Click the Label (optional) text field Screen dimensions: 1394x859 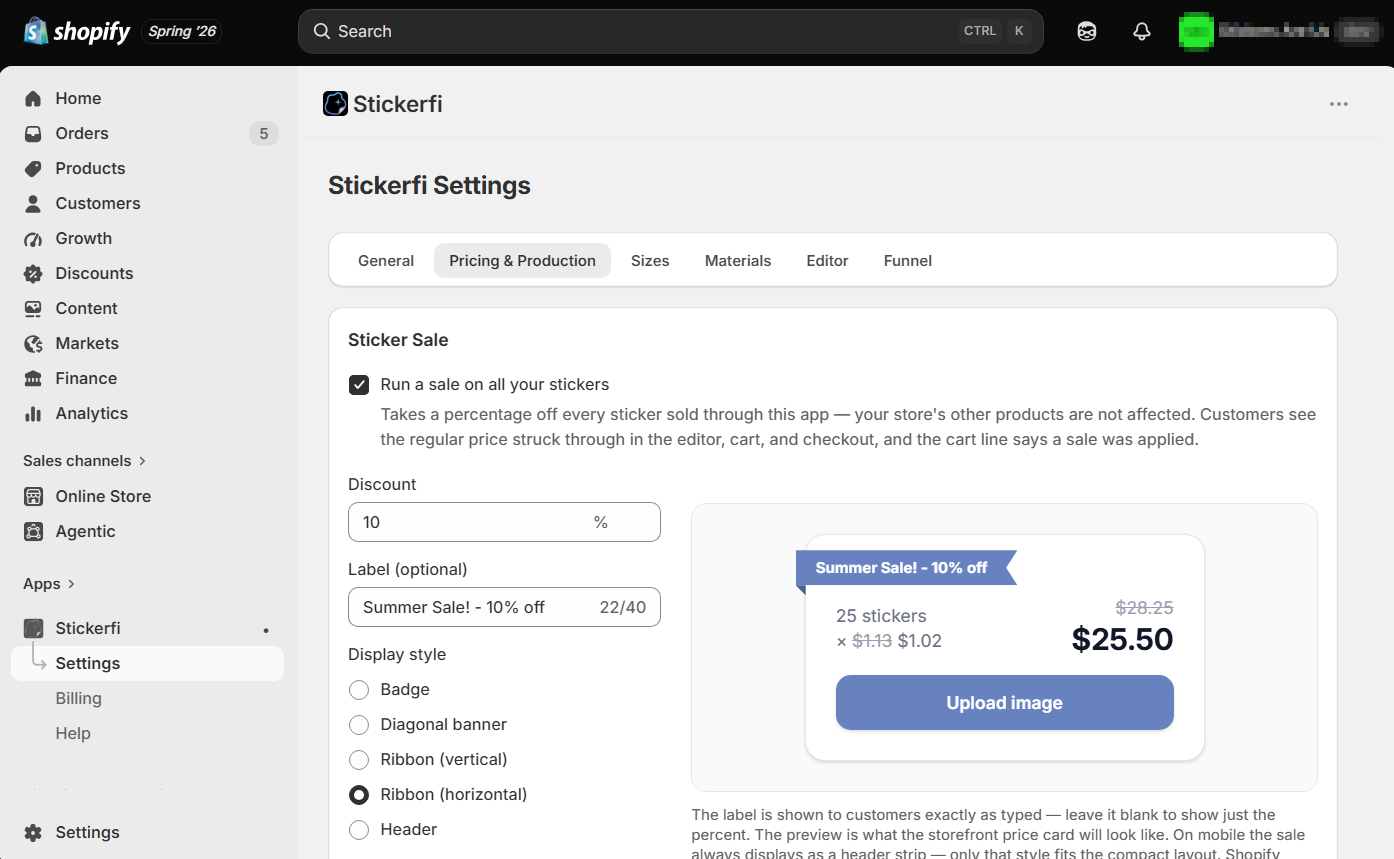tap(504, 607)
